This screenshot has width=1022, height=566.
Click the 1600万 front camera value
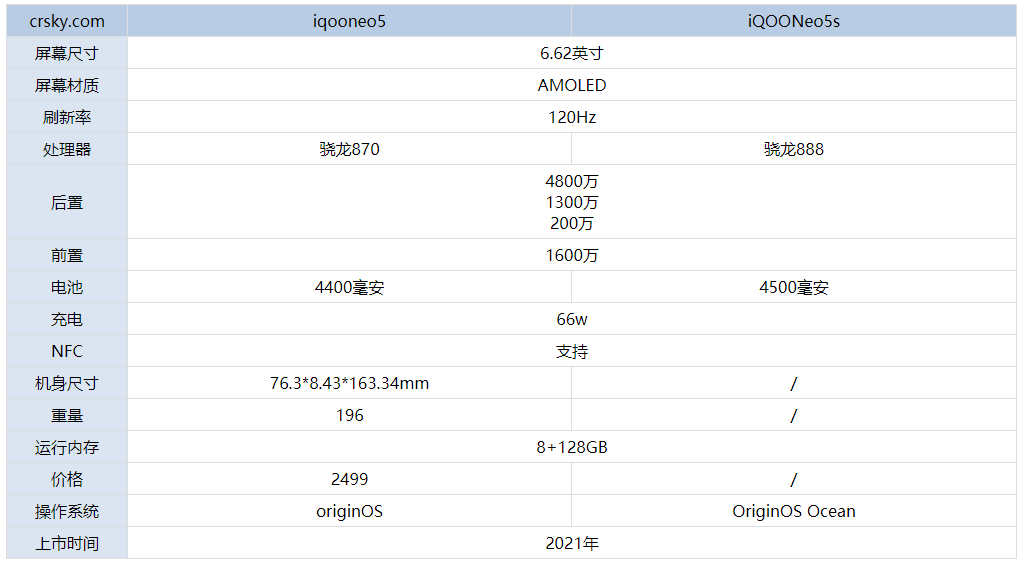(x=571, y=255)
